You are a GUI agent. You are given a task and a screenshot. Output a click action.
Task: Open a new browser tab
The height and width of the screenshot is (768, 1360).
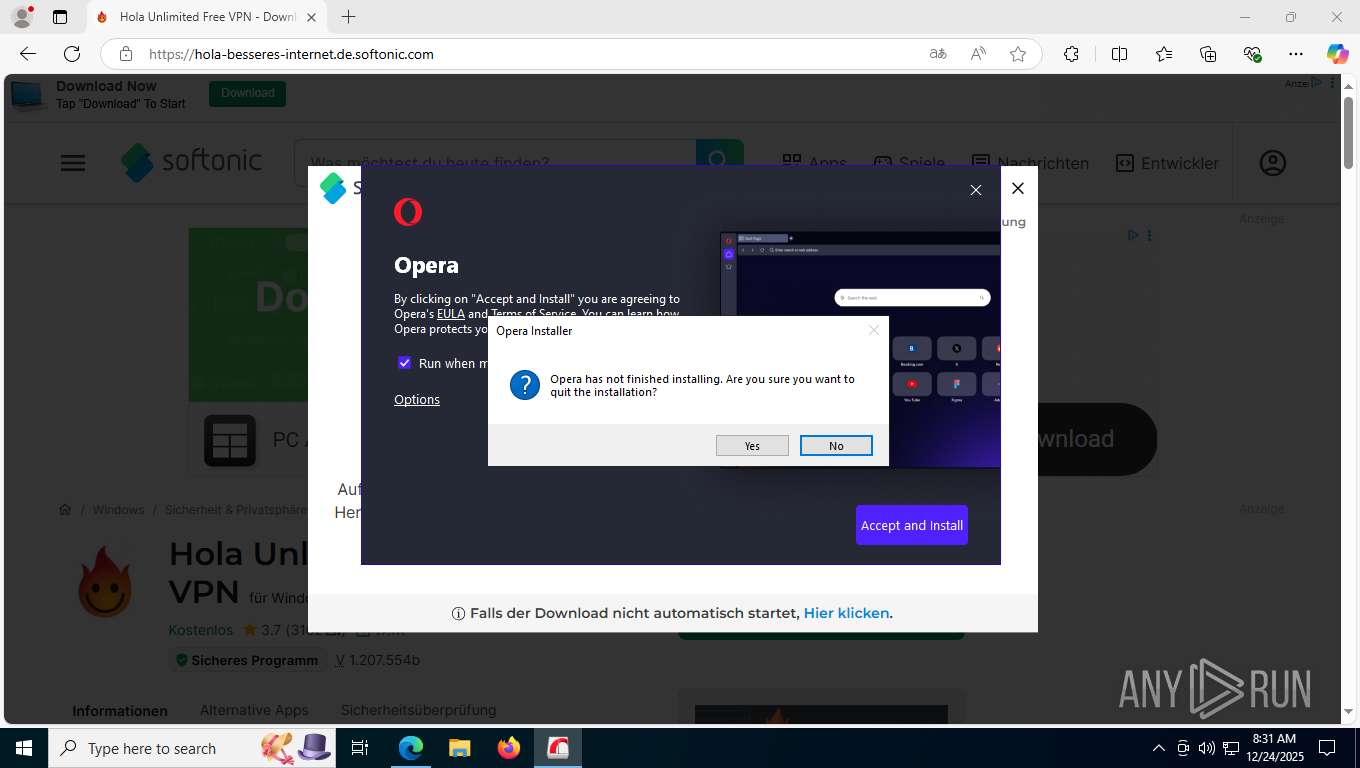click(348, 17)
